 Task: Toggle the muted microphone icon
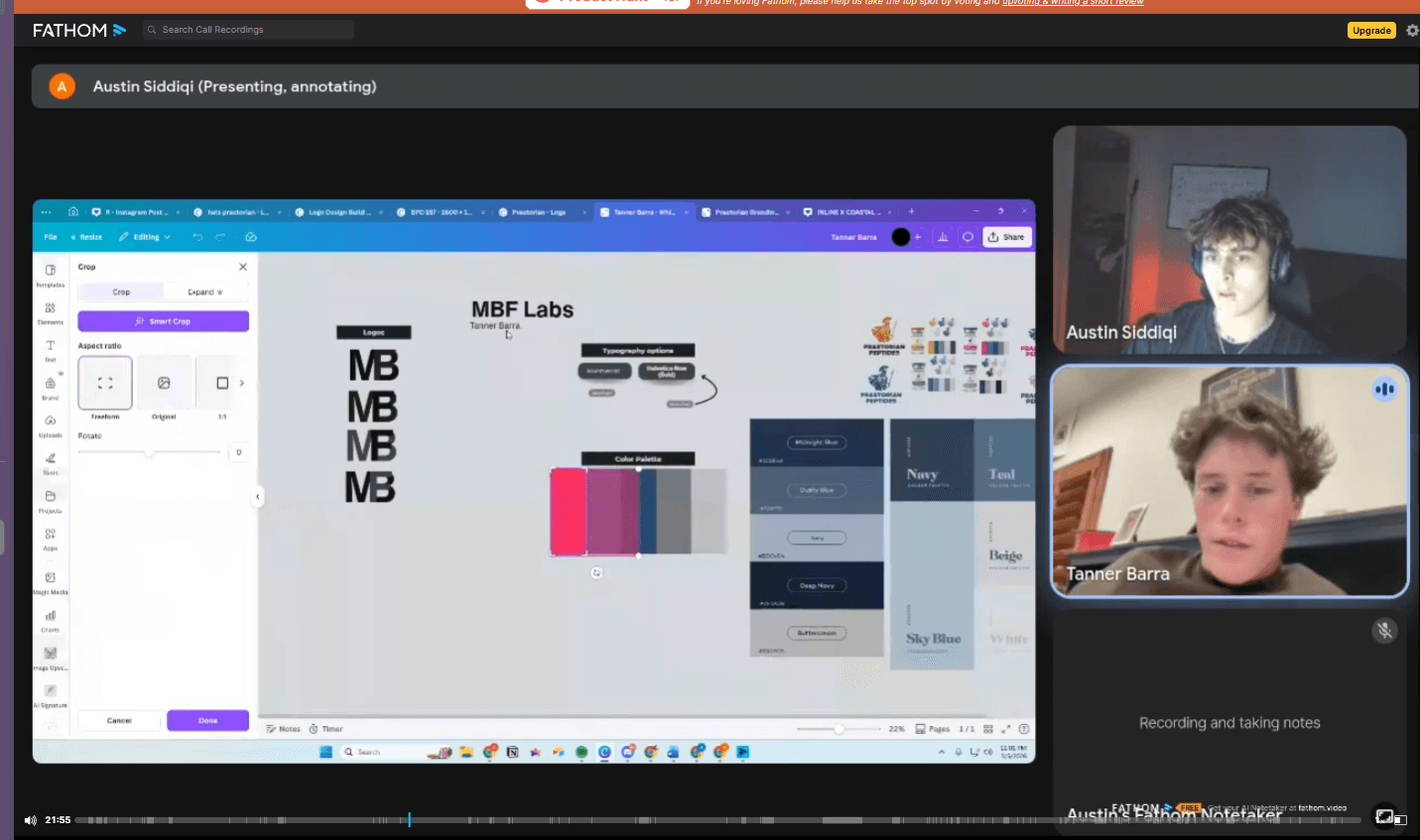pos(1384,631)
